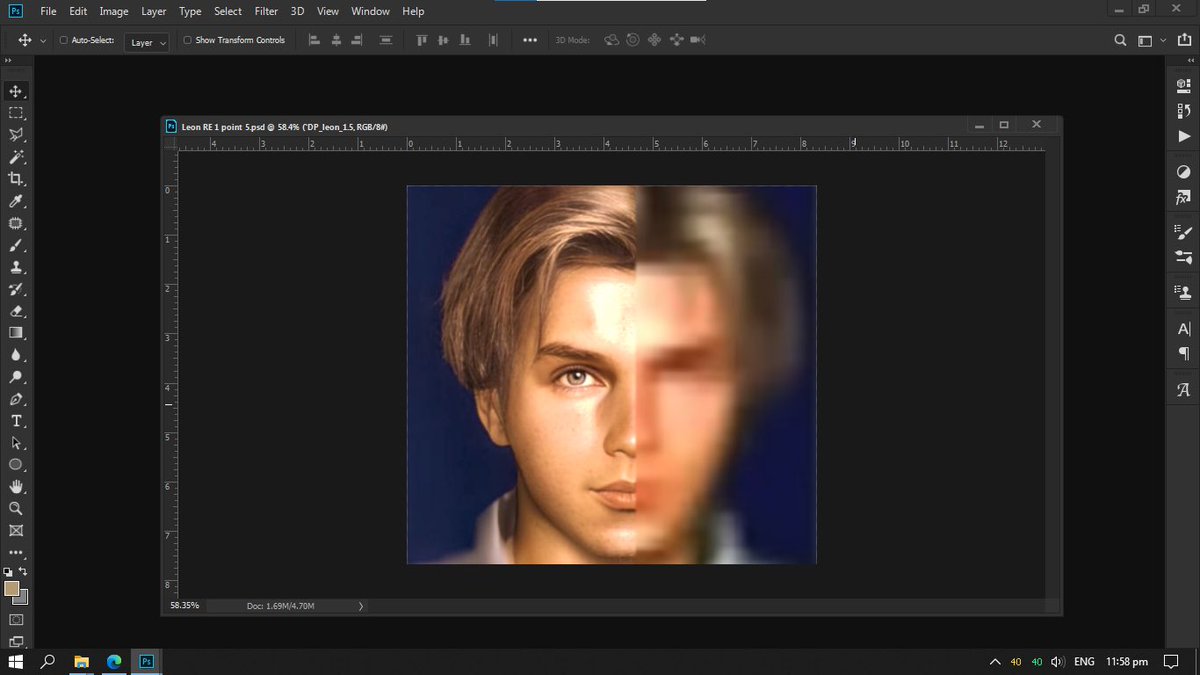Select the Rectangular Marquee tool
Screen dimensions: 1200x675
(16, 113)
